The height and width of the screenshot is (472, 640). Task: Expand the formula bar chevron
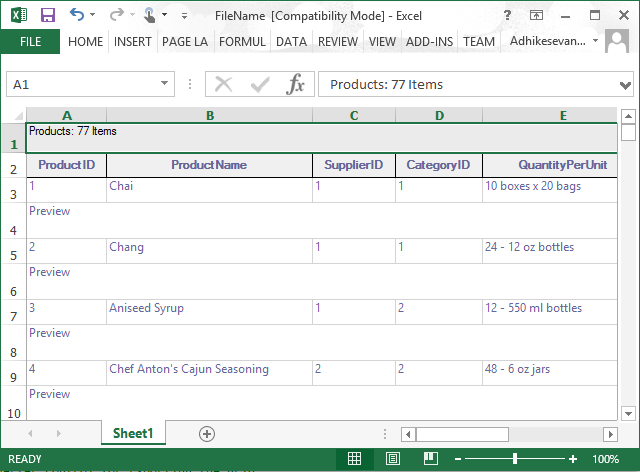click(625, 85)
